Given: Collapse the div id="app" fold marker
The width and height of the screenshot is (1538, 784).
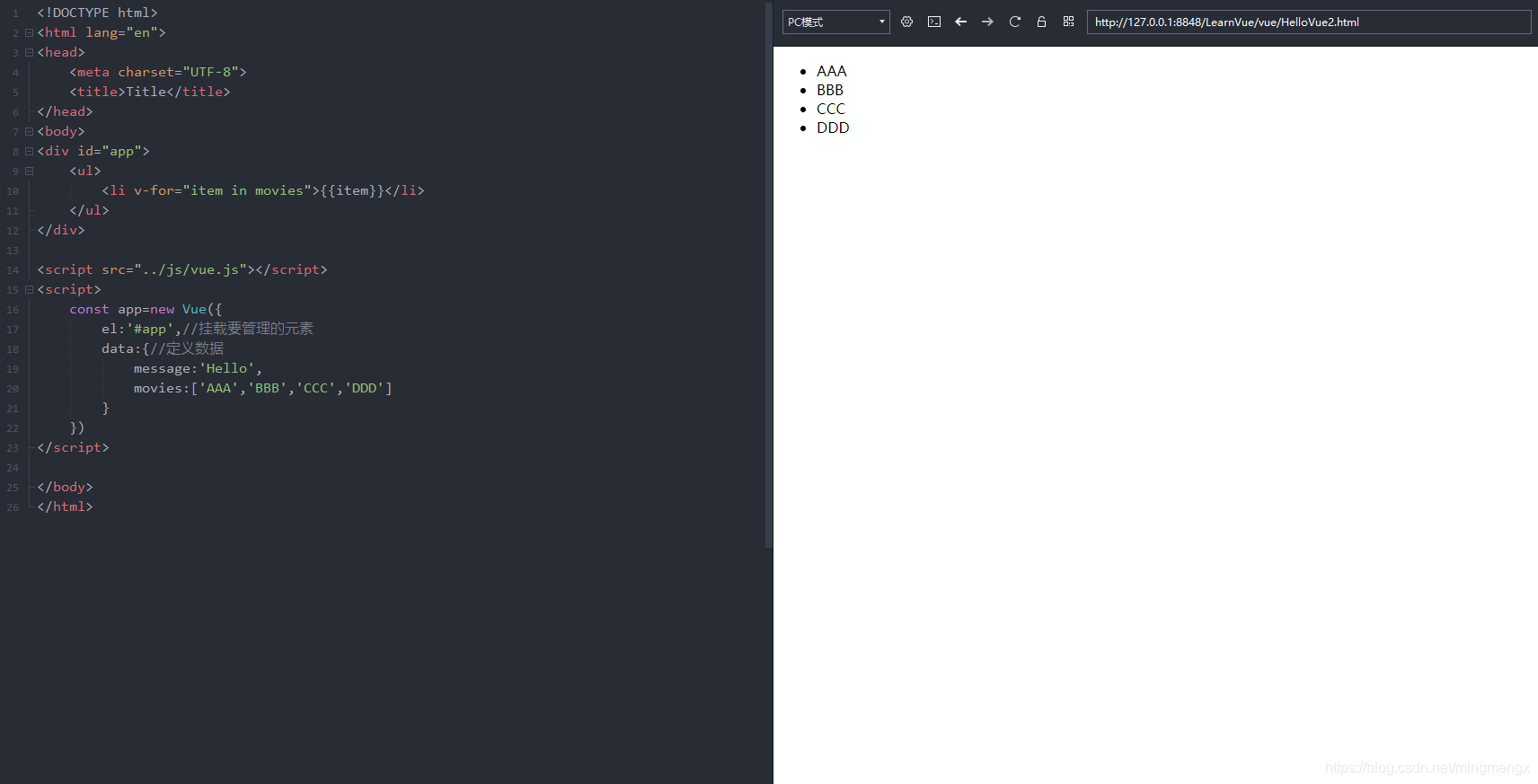Looking at the screenshot, I should click(29, 151).
